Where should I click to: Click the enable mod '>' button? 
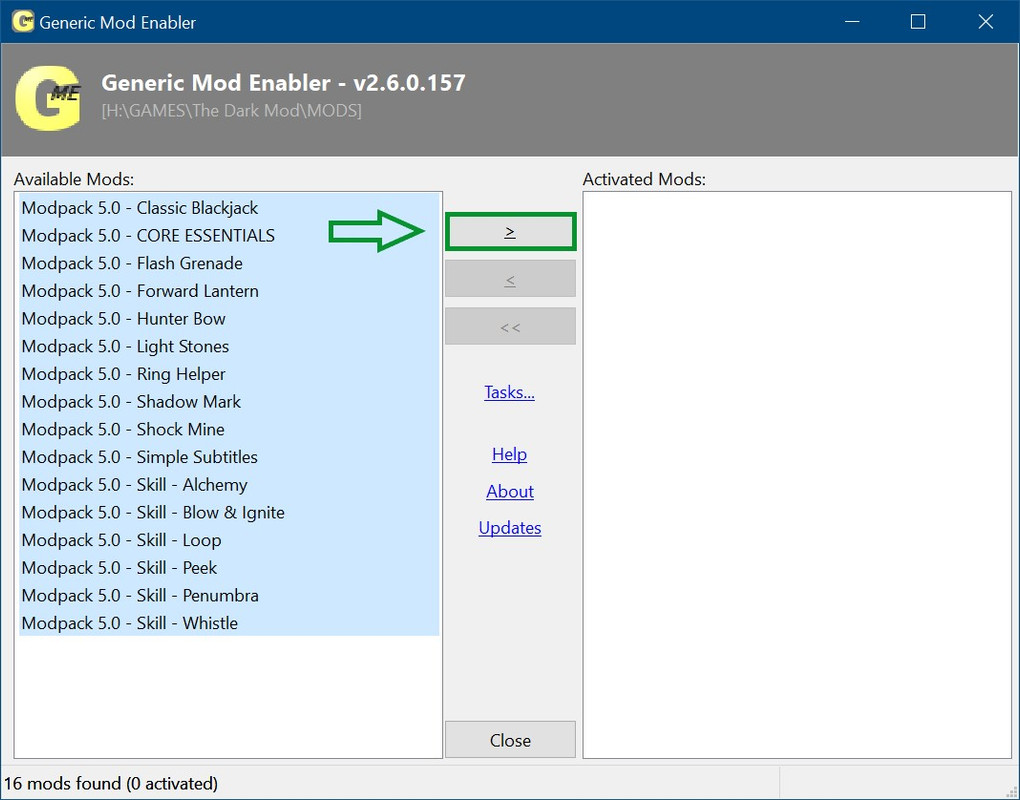click(x=511, y=232)
